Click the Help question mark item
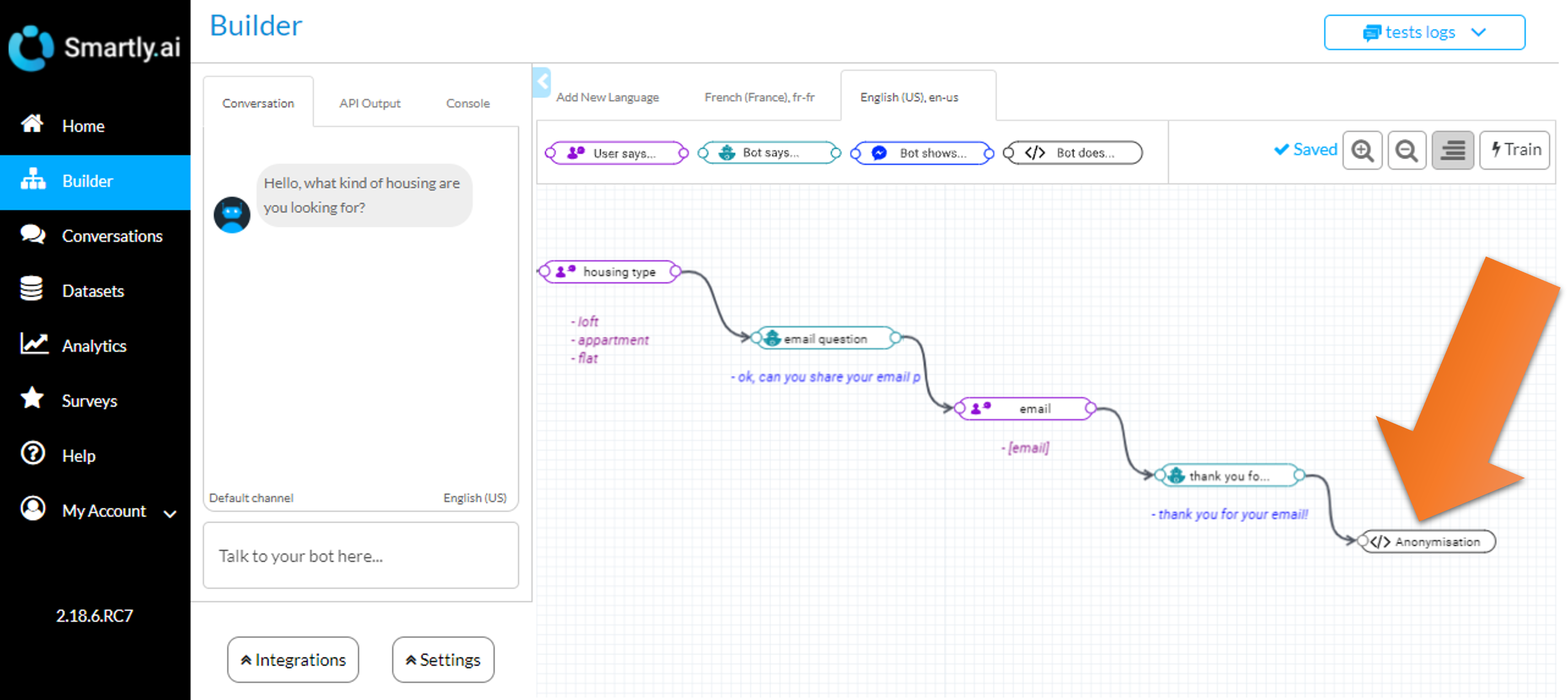Screen dimensions: 1568x700 (78, 455)
